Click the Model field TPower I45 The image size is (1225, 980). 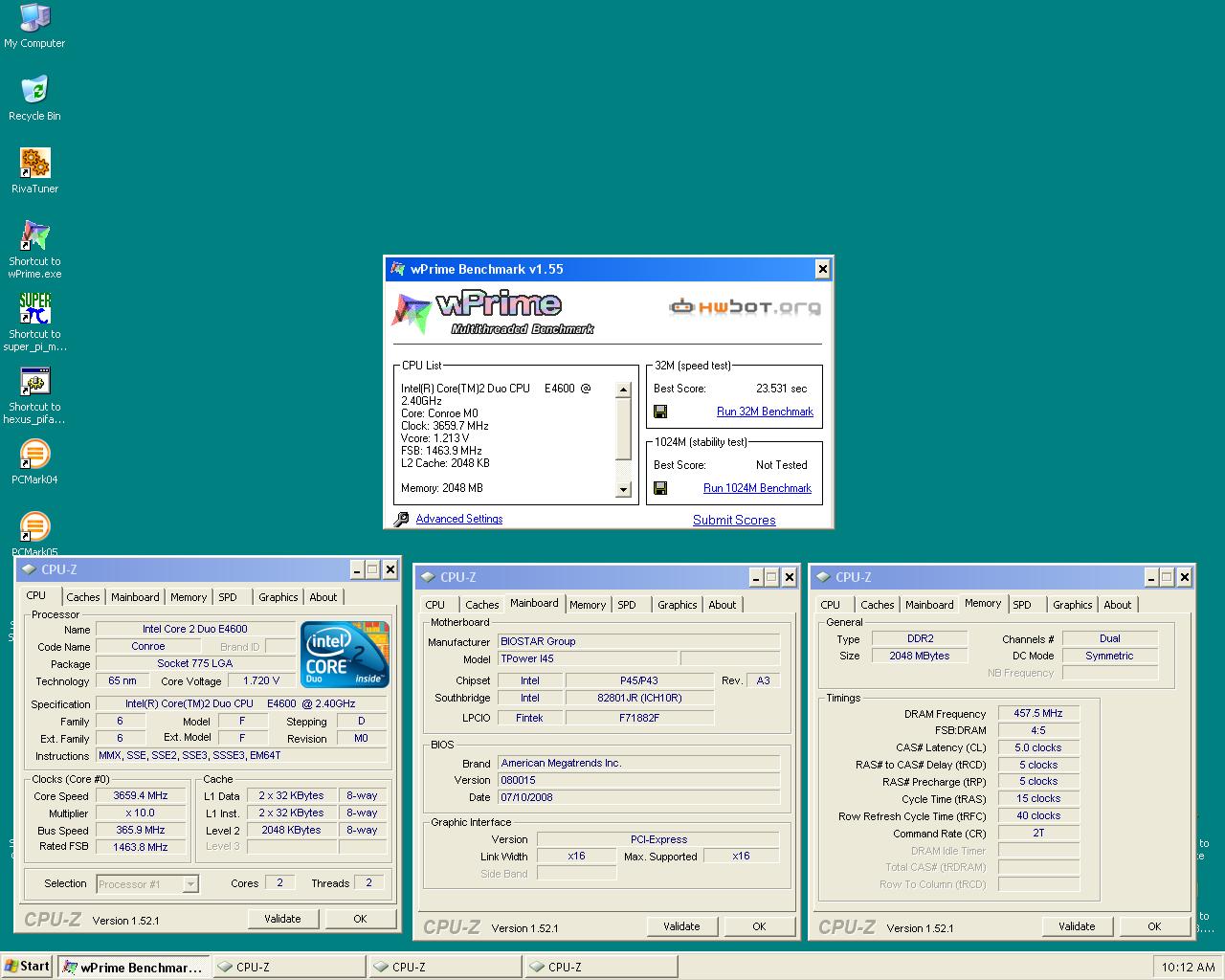(x=588, y=659)
